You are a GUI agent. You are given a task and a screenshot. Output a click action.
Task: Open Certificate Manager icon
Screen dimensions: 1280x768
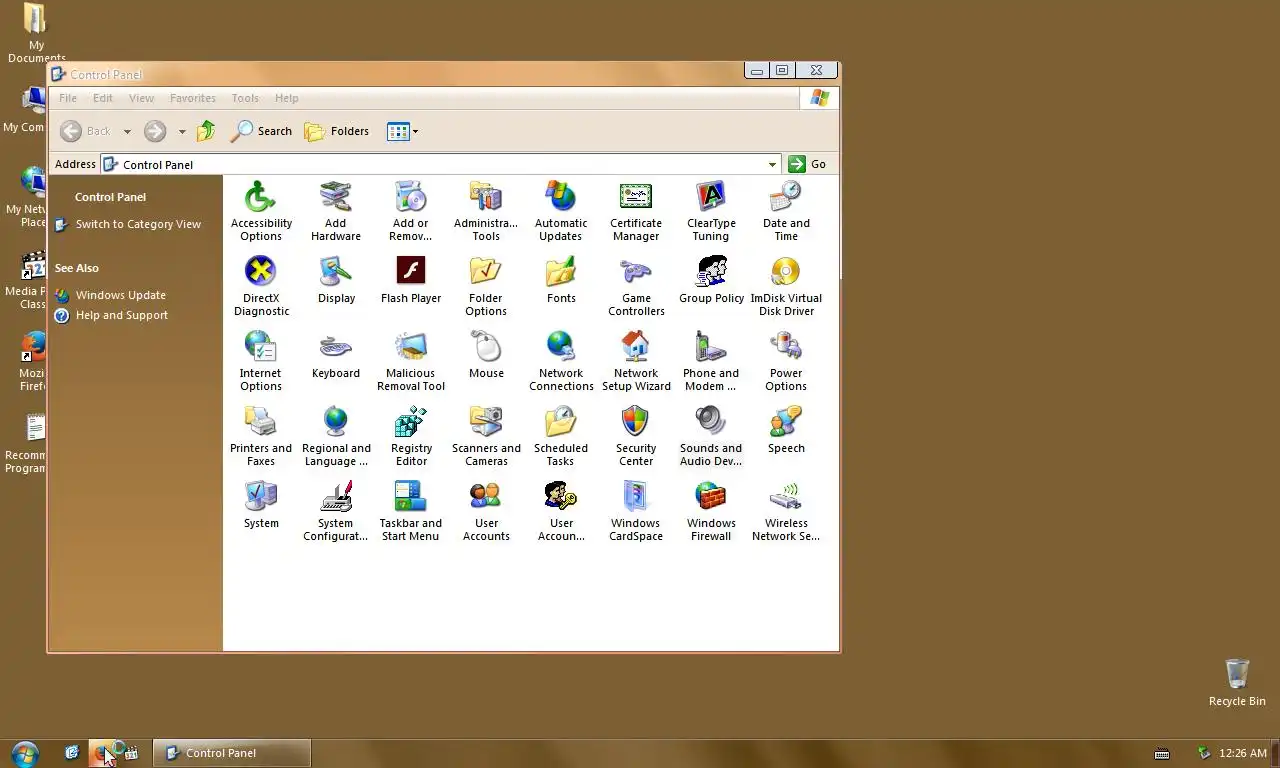(636, 211)
